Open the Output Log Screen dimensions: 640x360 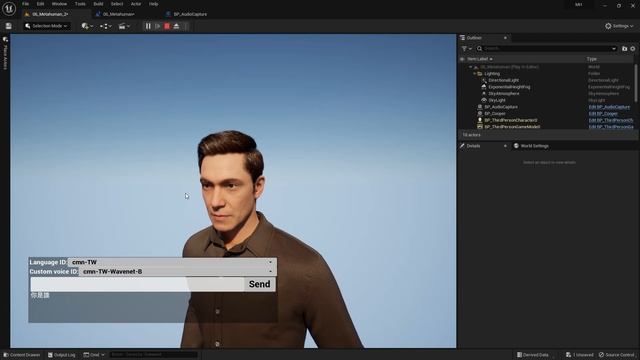point(62,355)
